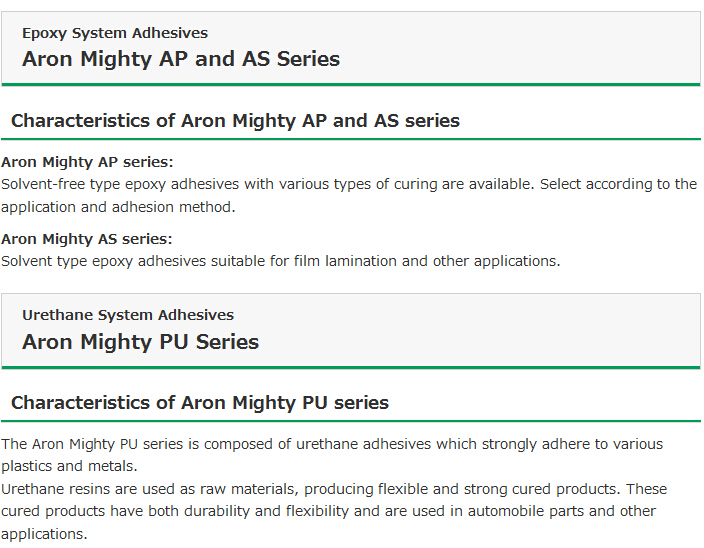Viewport: 704px width, 548px height.
Task: Click the green underline below the urethane banner
Action: pos(351,368)
